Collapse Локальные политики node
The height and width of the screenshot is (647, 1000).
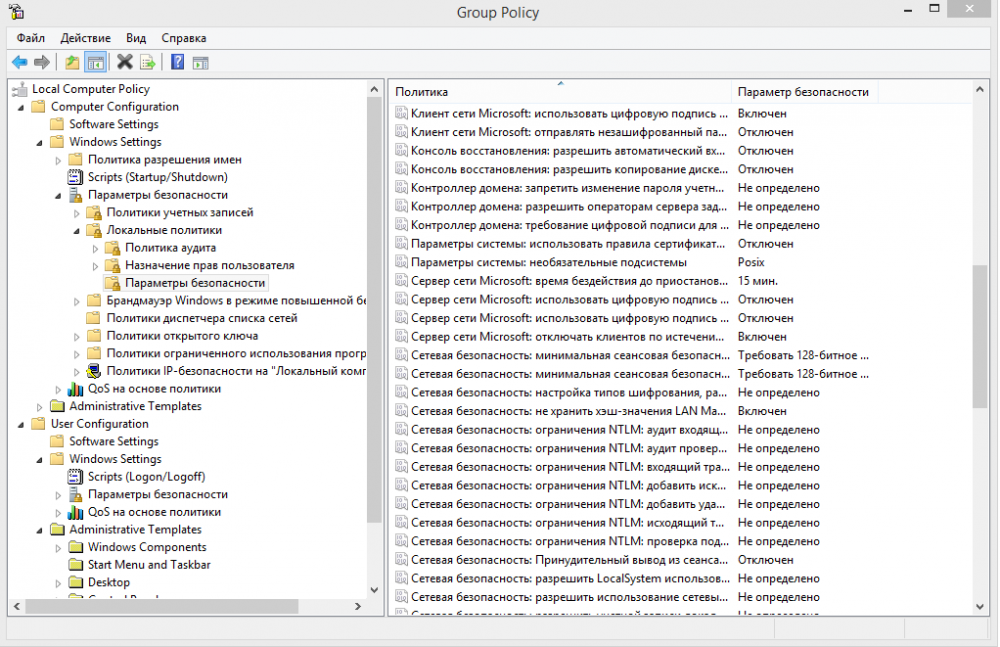[x=77, y=230]
